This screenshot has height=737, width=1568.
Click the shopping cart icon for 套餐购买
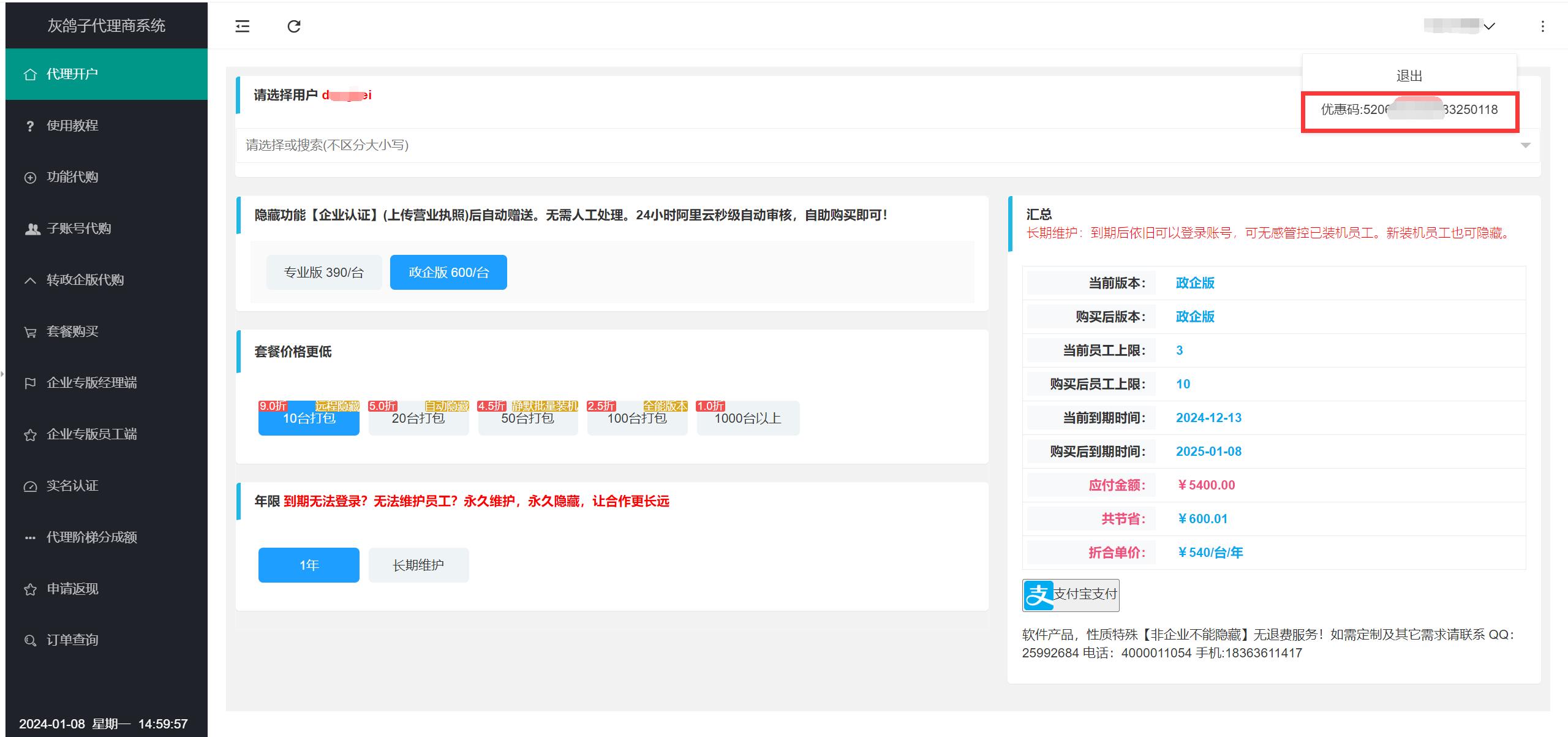(x=30, y=332)
